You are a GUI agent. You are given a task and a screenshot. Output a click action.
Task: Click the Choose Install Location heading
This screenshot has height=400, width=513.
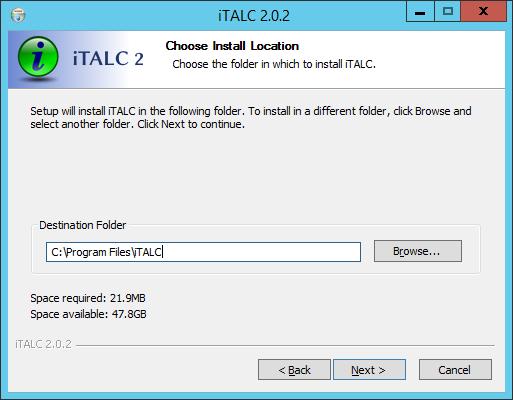tap(232, 46)
